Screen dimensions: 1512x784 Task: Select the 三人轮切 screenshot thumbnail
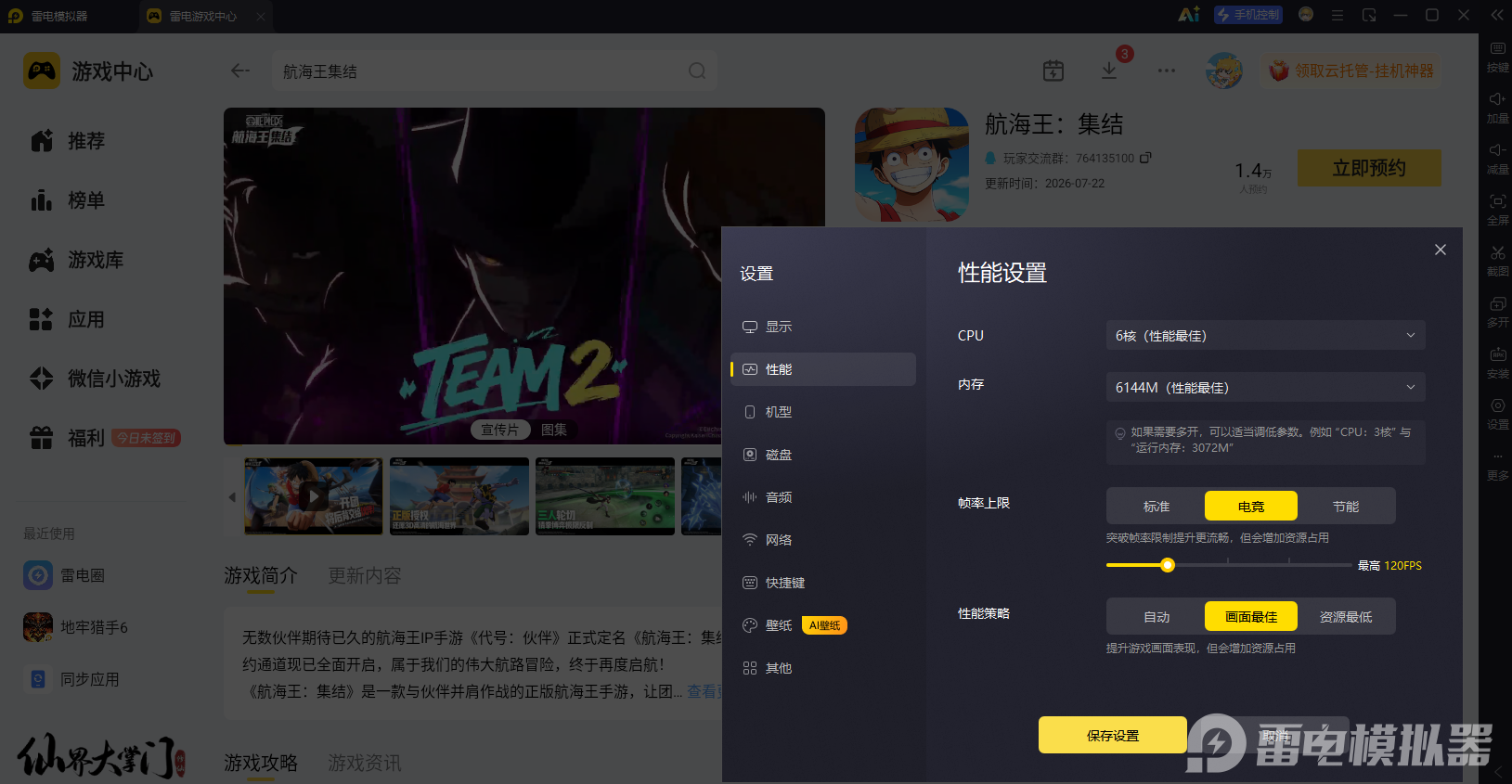605,496
